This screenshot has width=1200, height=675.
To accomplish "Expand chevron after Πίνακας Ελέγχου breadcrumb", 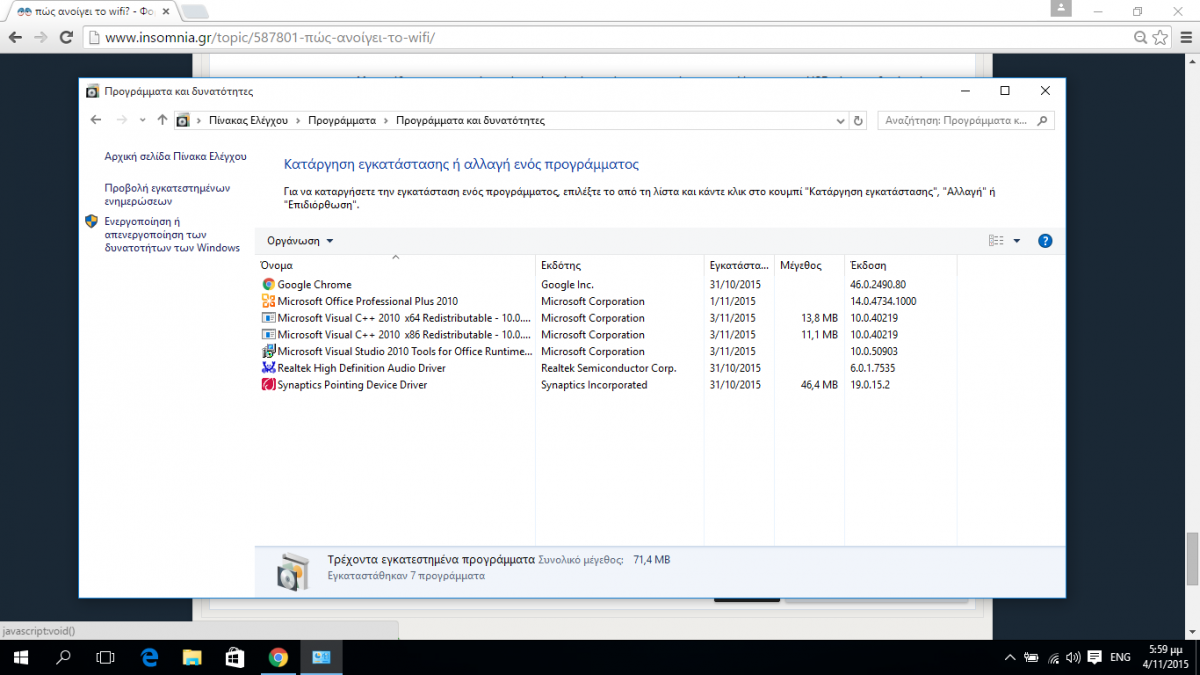I will pos(297,120).
